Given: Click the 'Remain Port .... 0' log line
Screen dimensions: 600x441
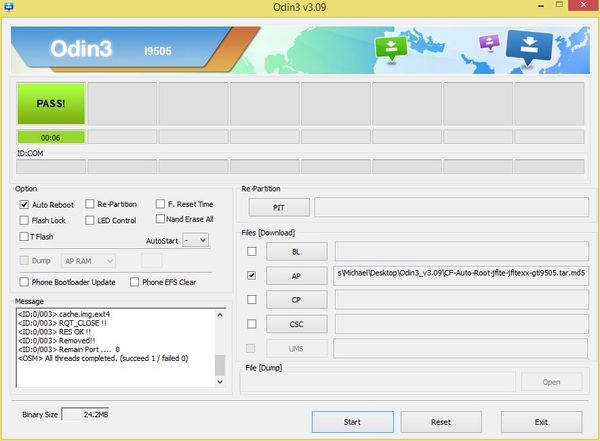Looking at the screenshot, I should pyautogui.click(x=69, y=349).
